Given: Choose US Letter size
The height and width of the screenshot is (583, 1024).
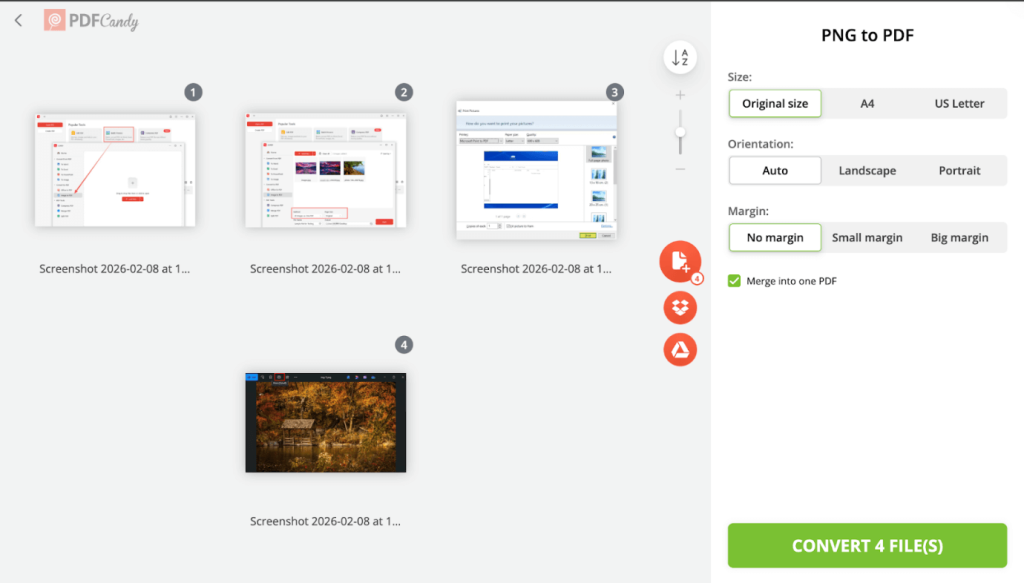Looking at the screenshot, I should [959, 103].
